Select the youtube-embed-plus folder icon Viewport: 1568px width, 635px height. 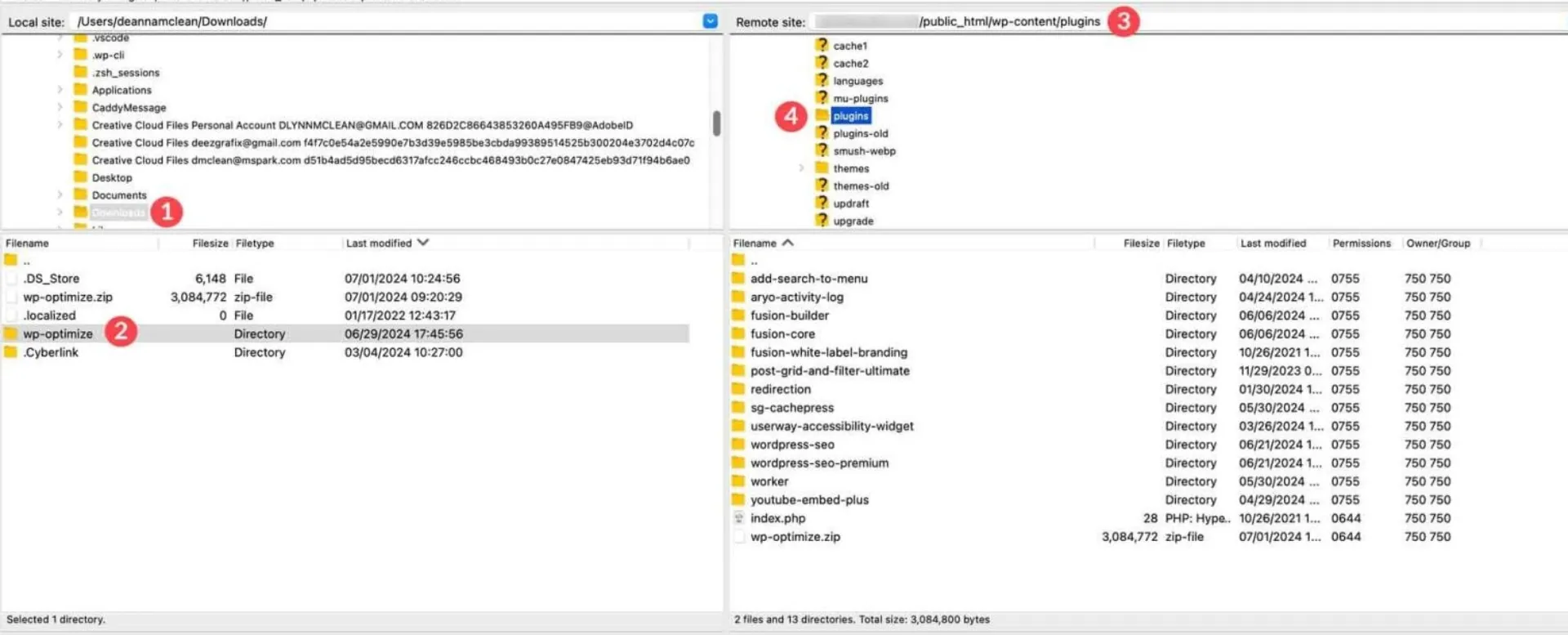(738, 499)
